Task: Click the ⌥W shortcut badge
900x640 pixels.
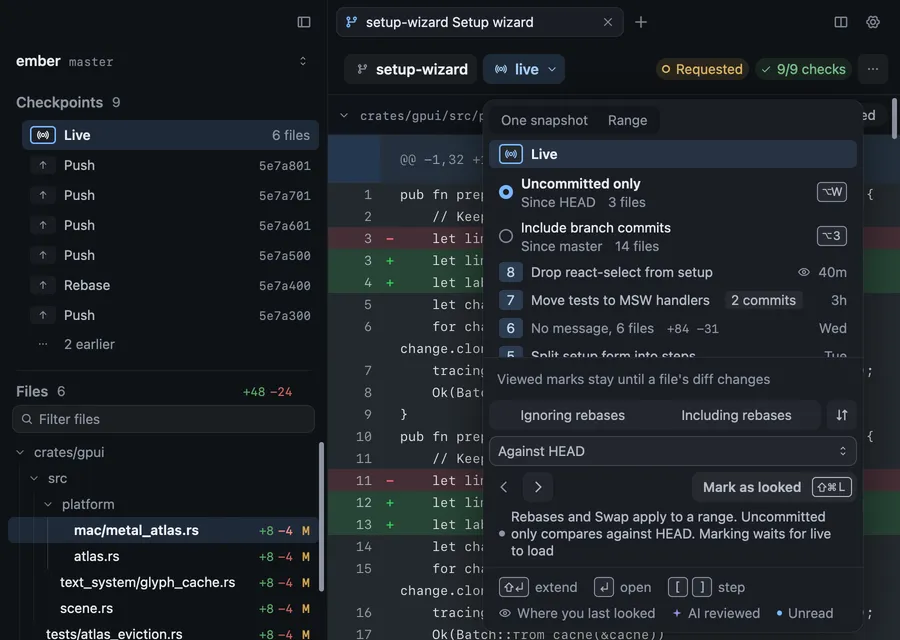Action: click(832, 192)
